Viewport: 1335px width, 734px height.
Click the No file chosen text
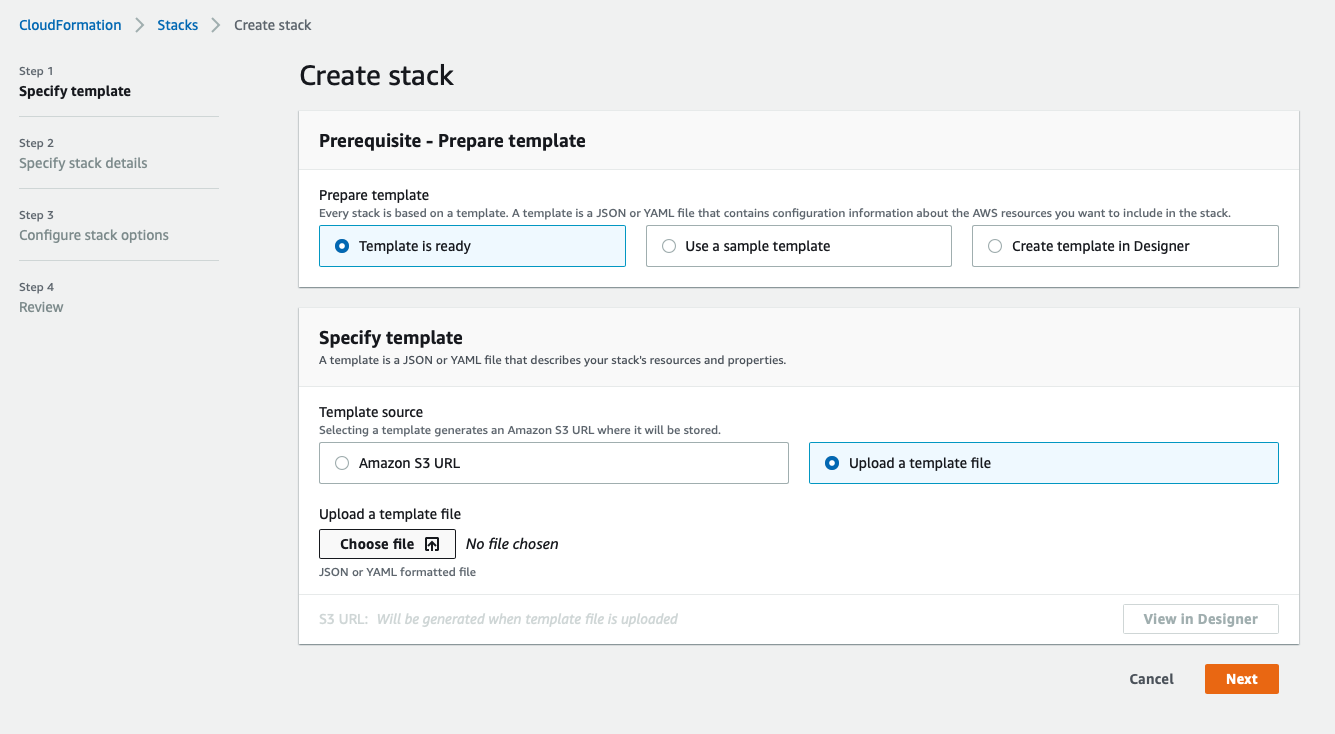[512, 544]
